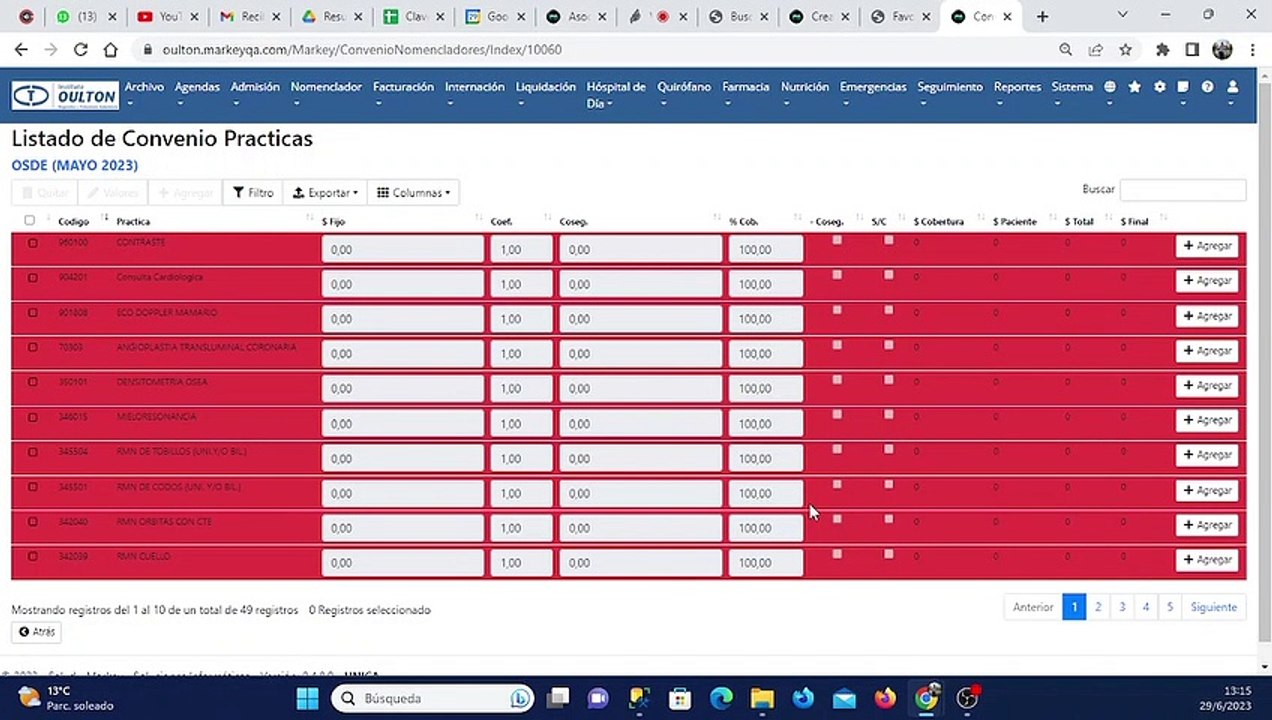Open the Farmacia menu
This screenshot has height=720, width=1272.
pos(746,93)
